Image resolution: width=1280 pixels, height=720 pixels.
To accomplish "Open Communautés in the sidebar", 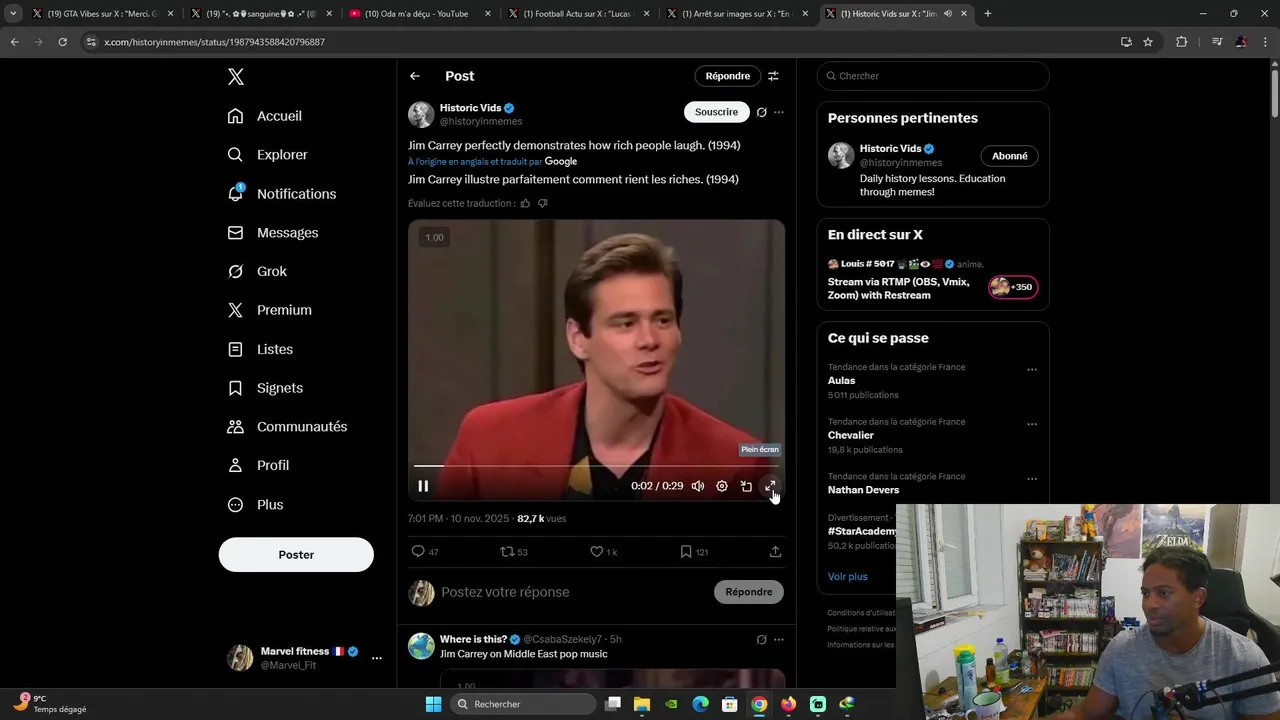I will pyautogui.click(x=287, y=427).
